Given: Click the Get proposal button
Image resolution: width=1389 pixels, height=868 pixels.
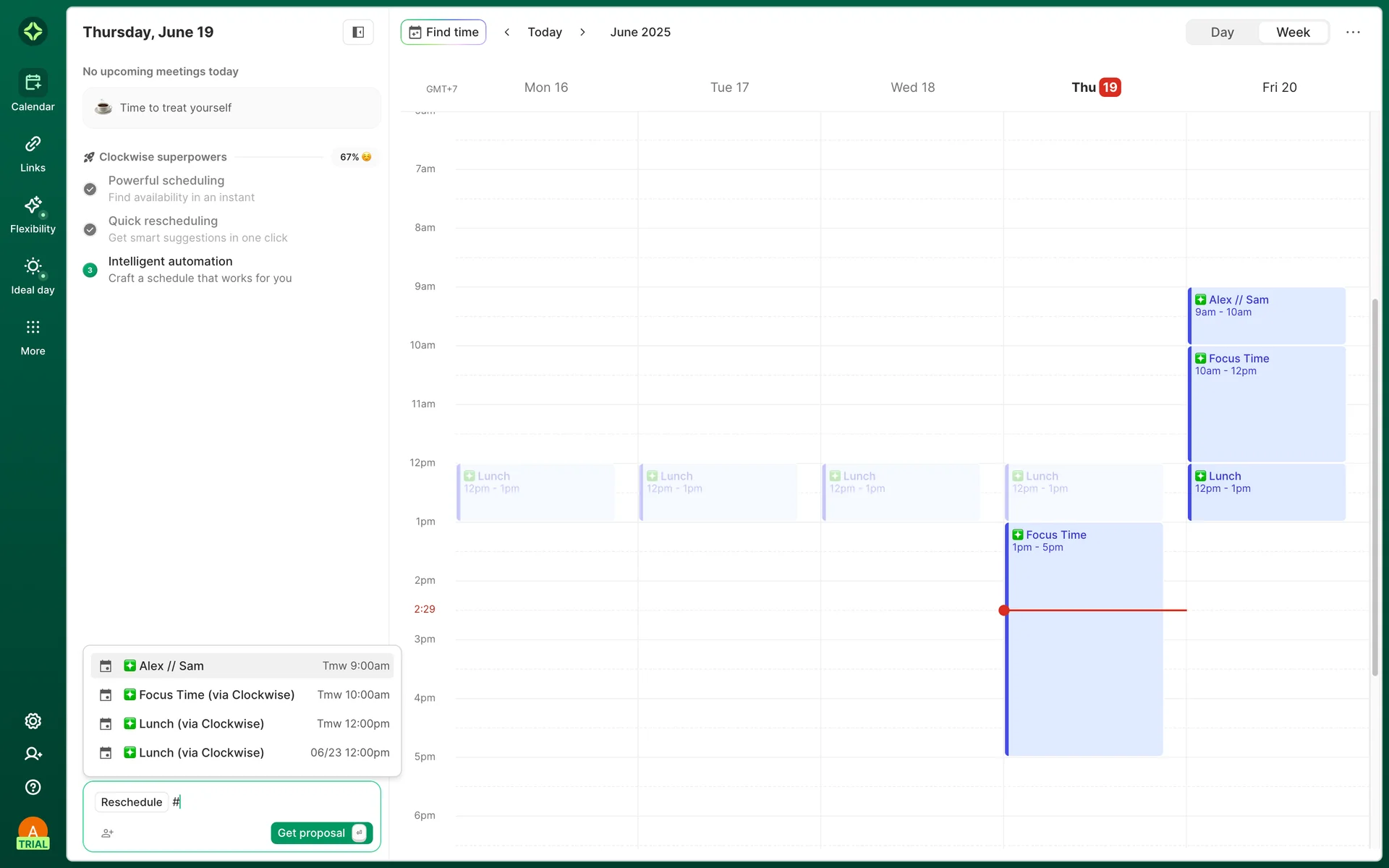Looking at the screenshot, I should [321, 833].
